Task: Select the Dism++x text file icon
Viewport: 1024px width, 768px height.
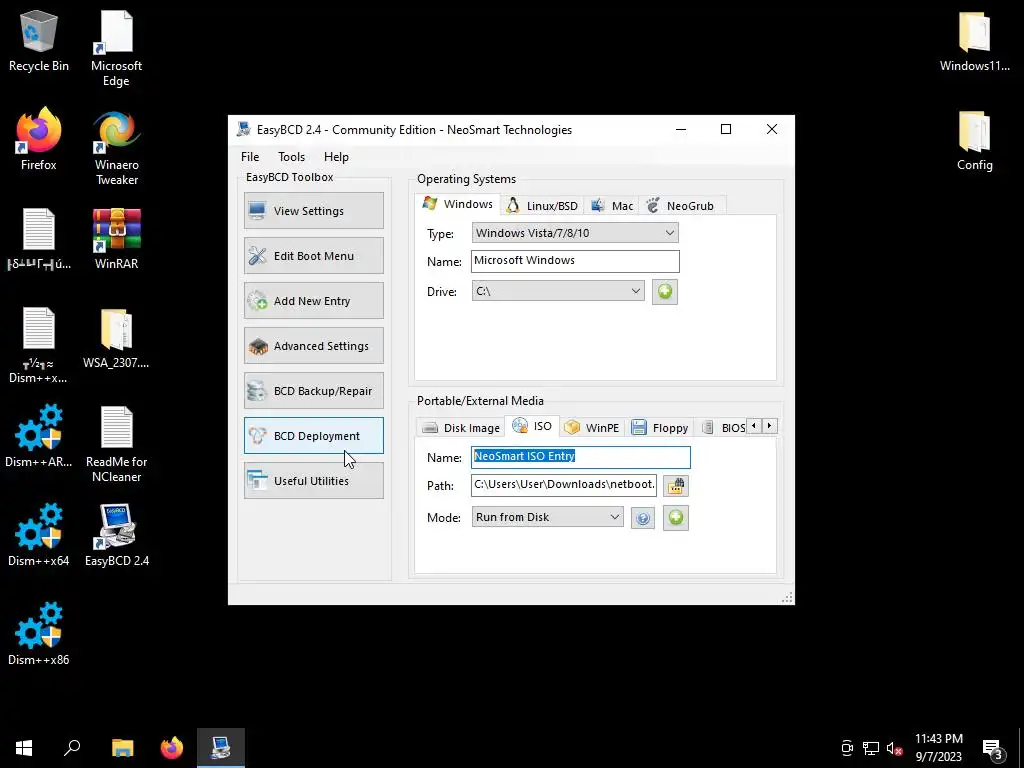Action: point(39,345)
